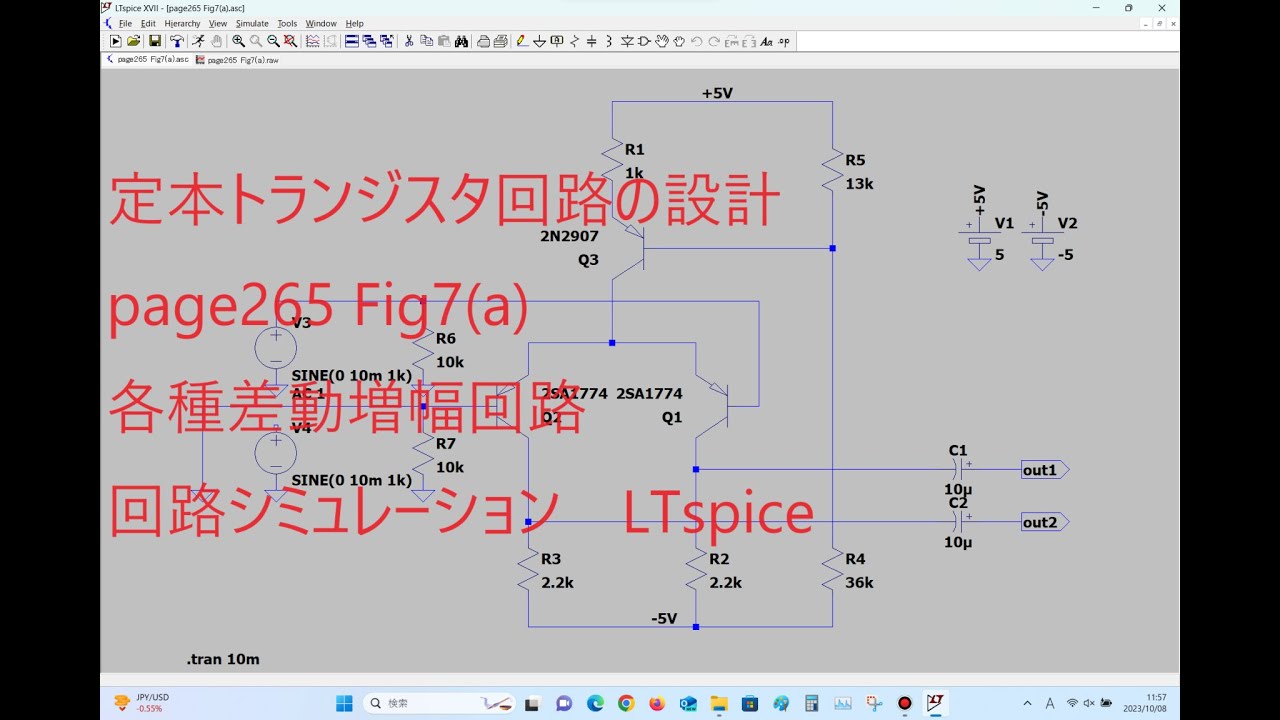Click the SPICE directive .op icon

[783, 41]
